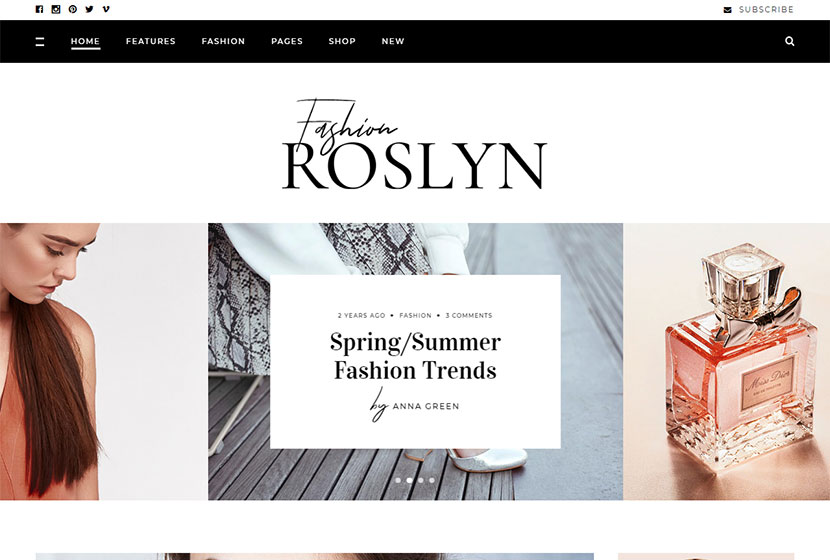Viewport: 830px width, 560px height.
Task: Open the Pinterest social link icon
Action: click(73, 9)
